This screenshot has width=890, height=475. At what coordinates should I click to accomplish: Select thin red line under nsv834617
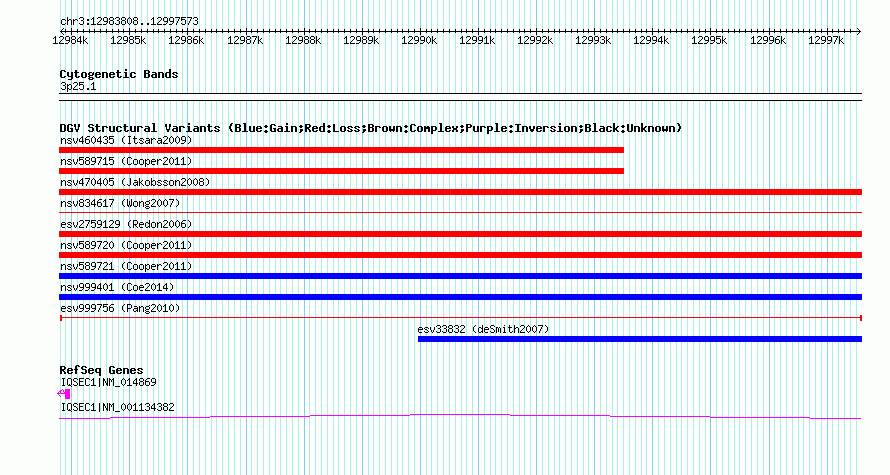tap(460, 213)
